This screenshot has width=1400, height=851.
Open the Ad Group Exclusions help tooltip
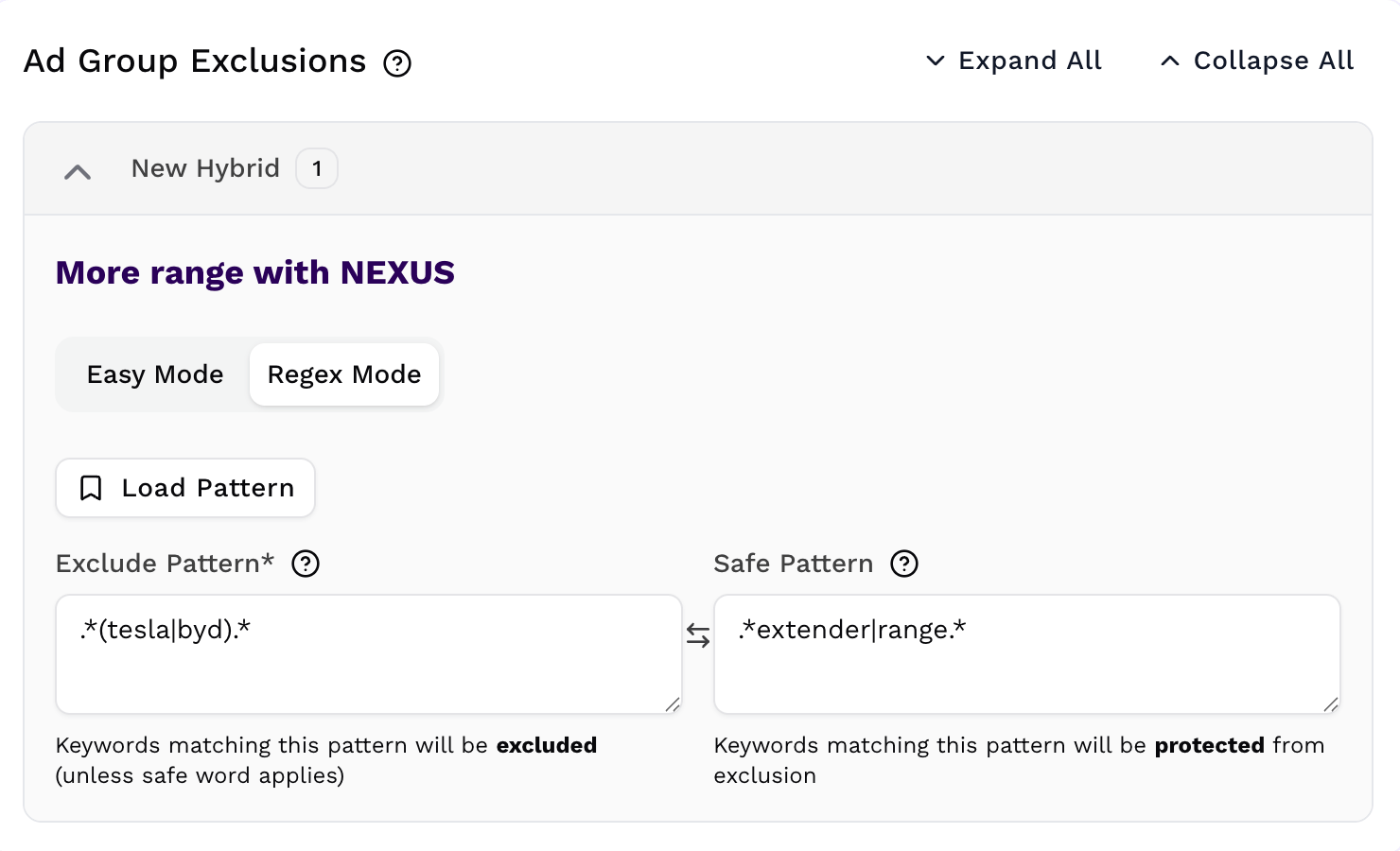(398, 62)
